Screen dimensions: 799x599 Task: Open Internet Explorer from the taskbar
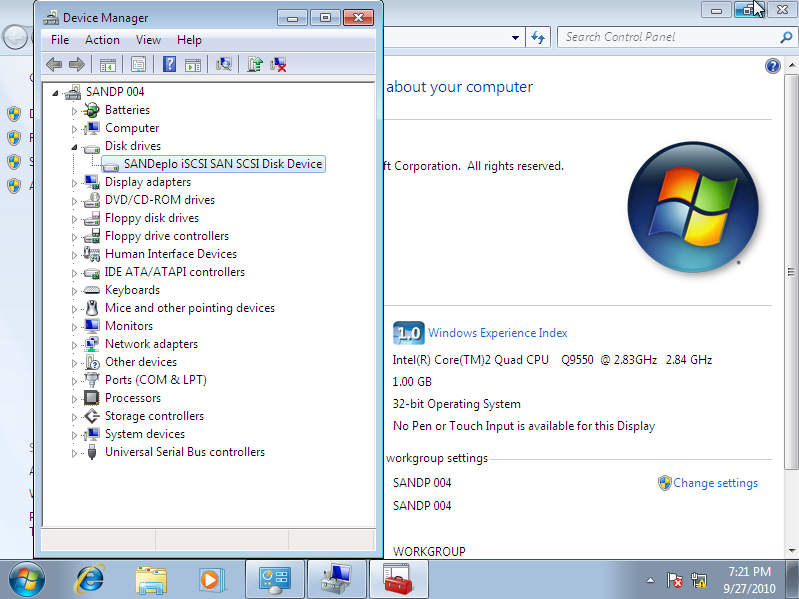89,580
